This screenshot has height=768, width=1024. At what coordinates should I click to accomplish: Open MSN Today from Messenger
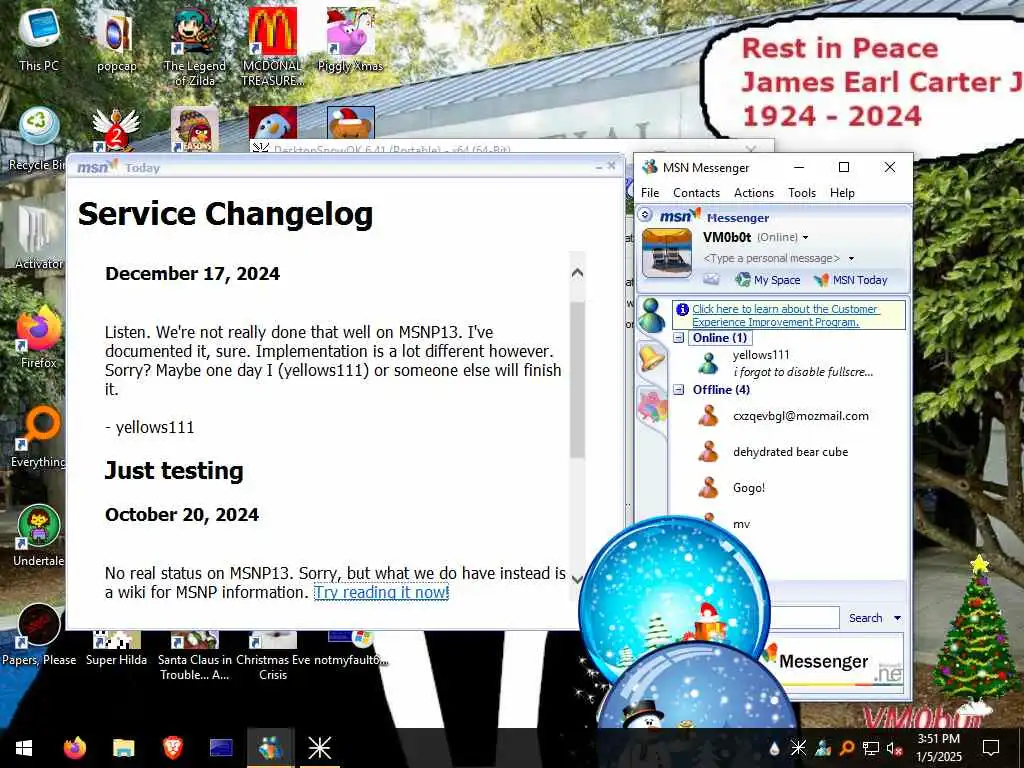[x=851, y=280]
